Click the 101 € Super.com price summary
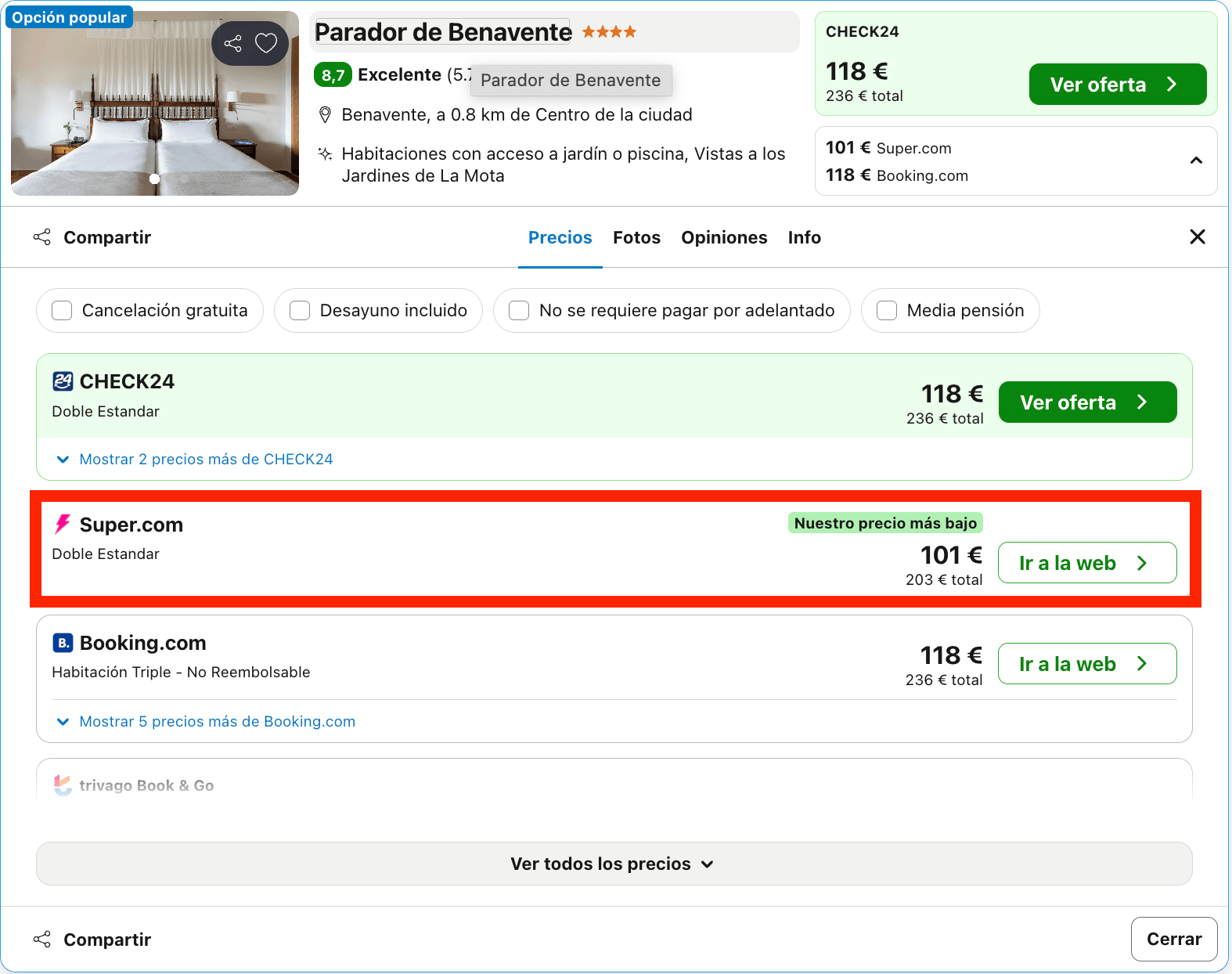The width and height of the screenshot is (1232, 974). (888, 148)
